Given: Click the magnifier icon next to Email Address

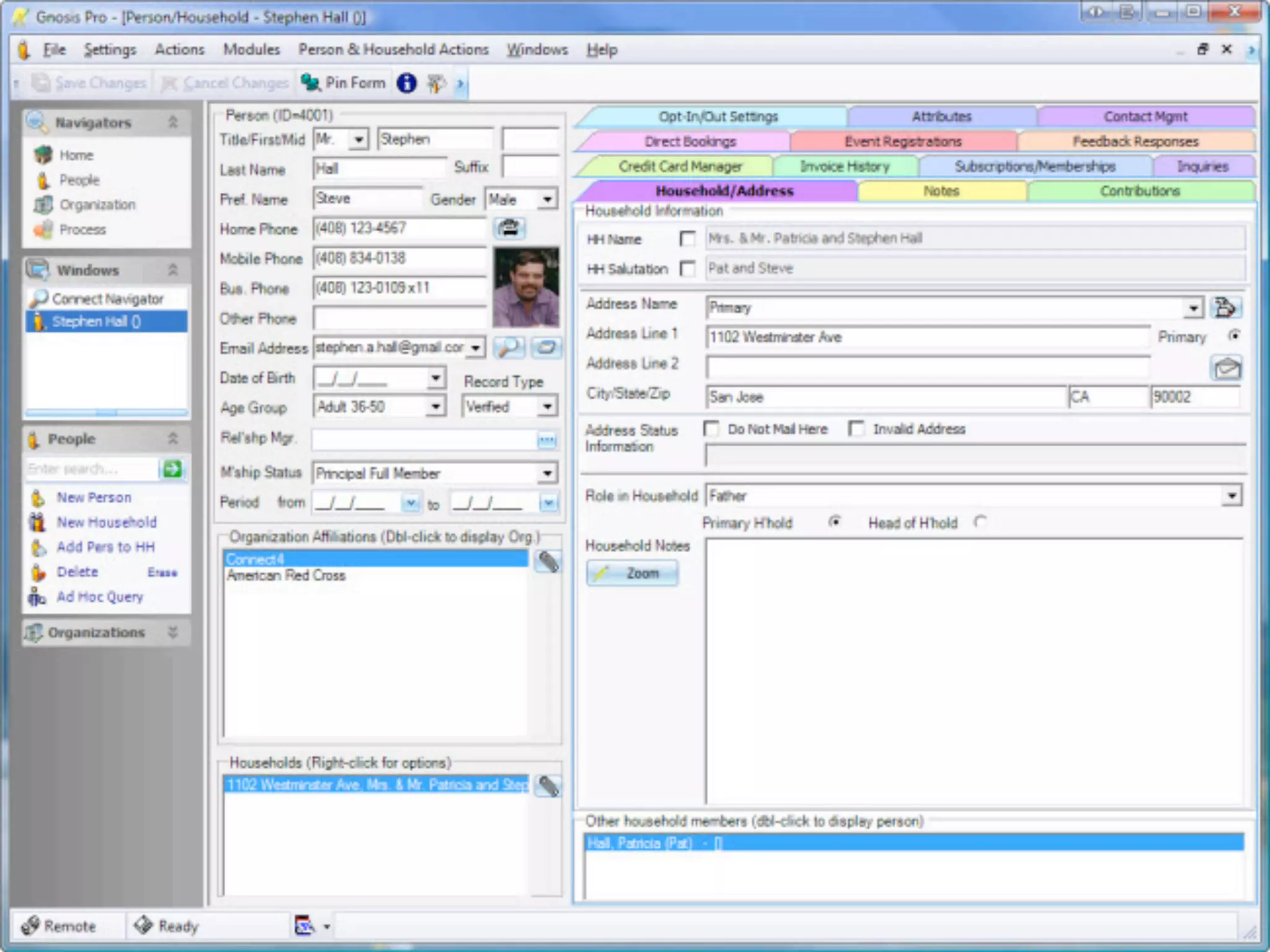Looking at the screenshot, I should [x=508, y=348].
